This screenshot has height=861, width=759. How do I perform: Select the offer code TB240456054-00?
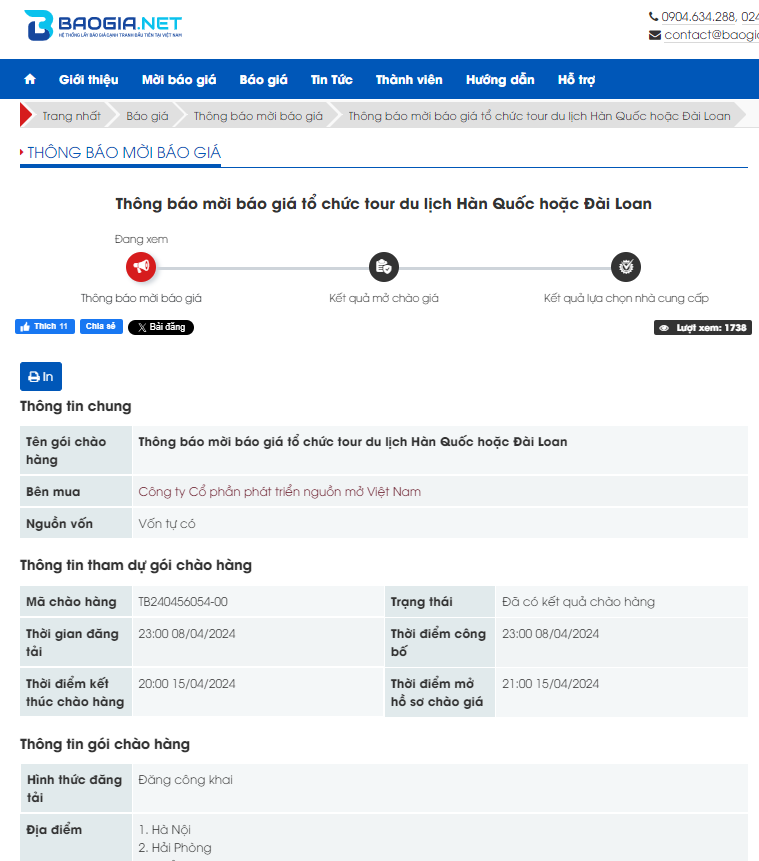pyautogui.click(x=183, y=602)
